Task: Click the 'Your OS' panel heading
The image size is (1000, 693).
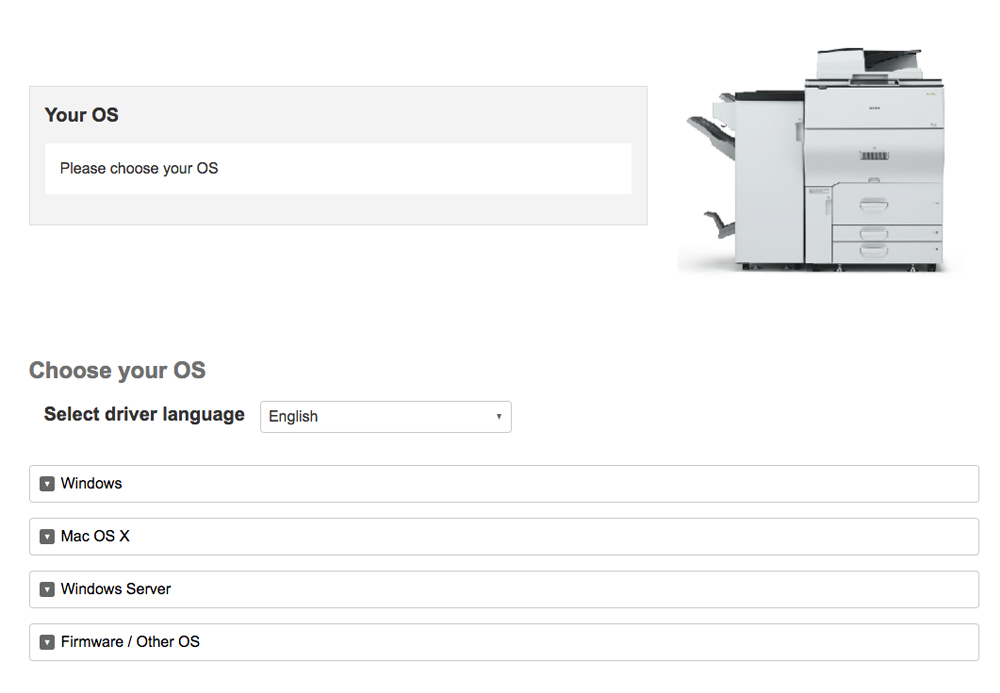Action: click(82, 115)
